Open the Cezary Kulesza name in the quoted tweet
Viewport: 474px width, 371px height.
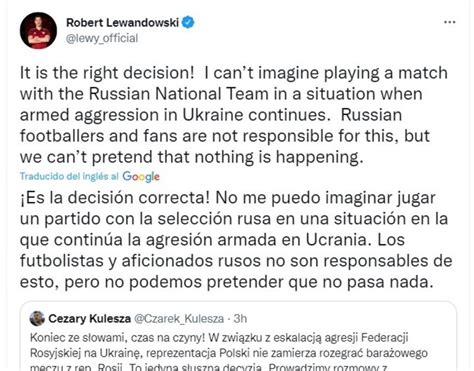coord(89,319)
